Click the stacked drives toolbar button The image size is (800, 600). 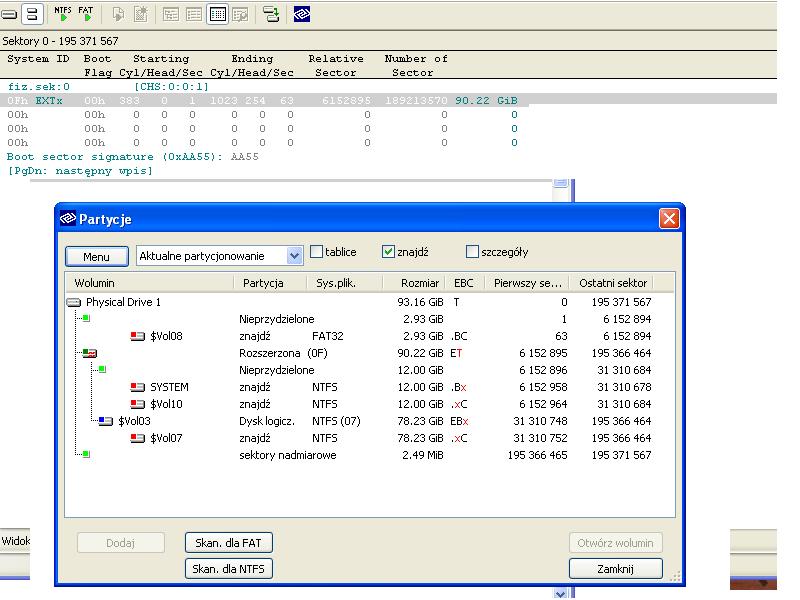point(32,14)
